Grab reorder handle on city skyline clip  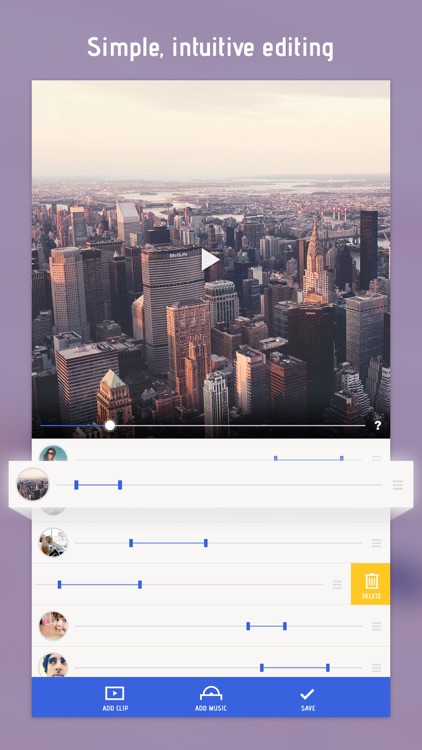[x=398, y=485]
